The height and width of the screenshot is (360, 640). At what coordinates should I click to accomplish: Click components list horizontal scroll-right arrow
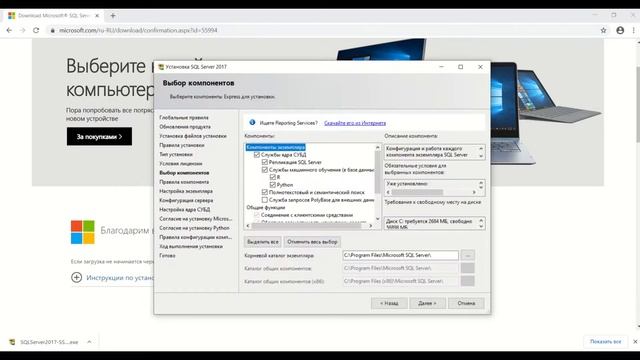371,226
